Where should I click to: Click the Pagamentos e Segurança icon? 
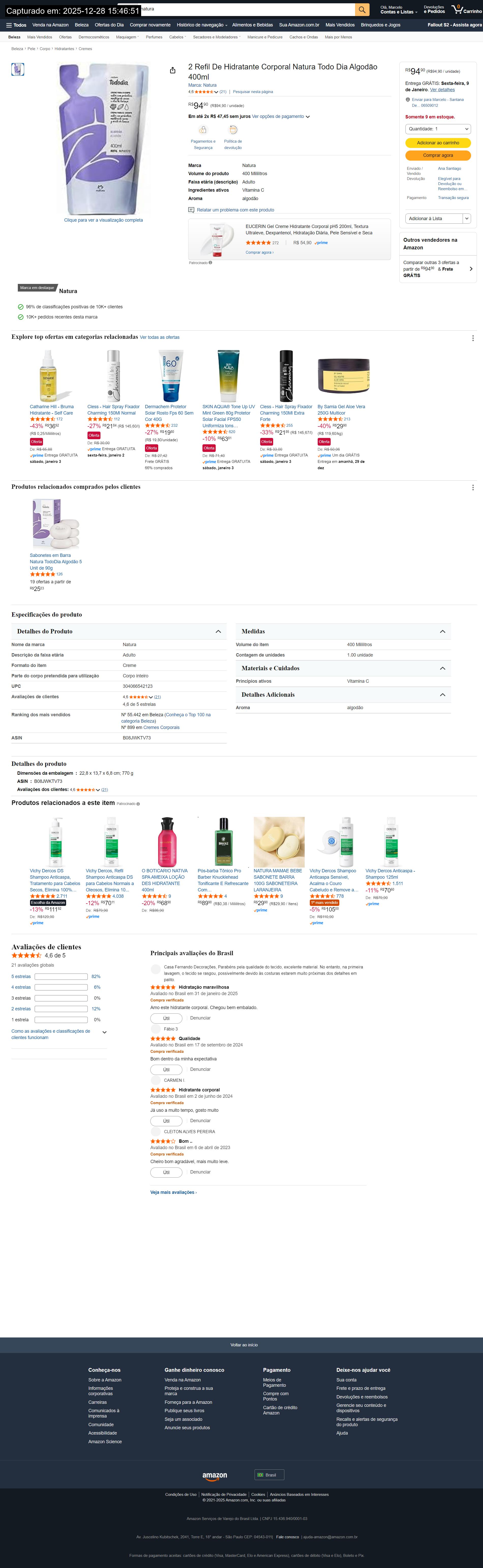(203, 130)
